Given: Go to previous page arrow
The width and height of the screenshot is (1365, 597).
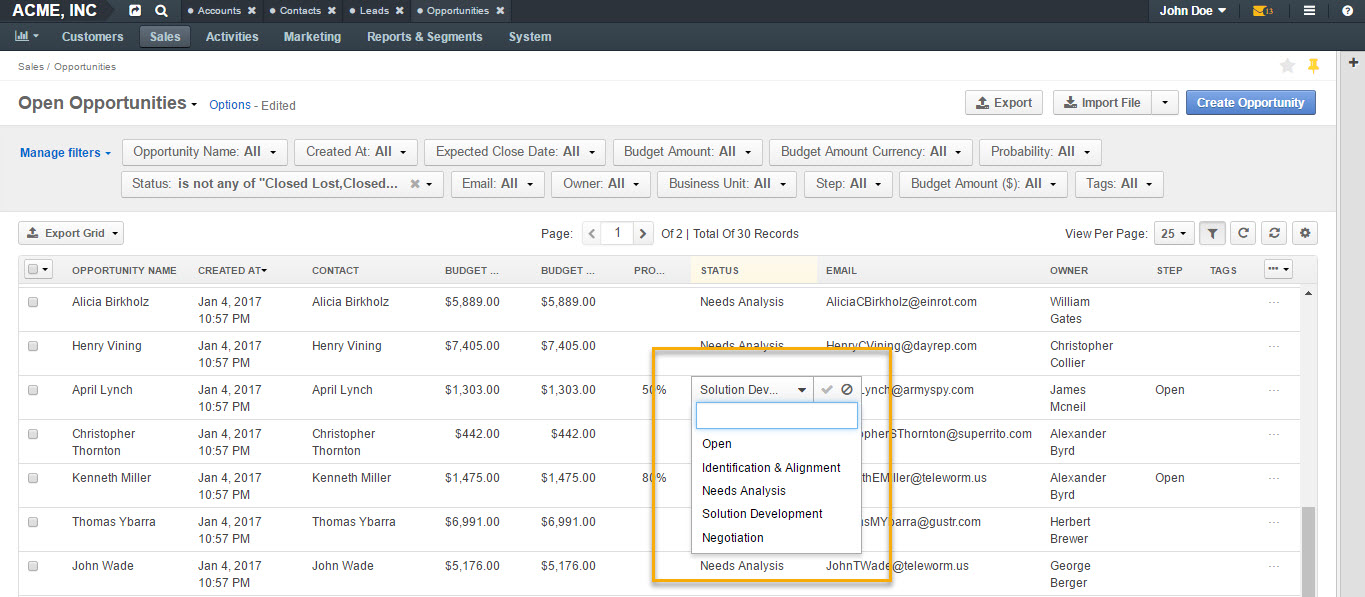Looking at the screenshot, I should pyautogui.click(x=592, y=233).
